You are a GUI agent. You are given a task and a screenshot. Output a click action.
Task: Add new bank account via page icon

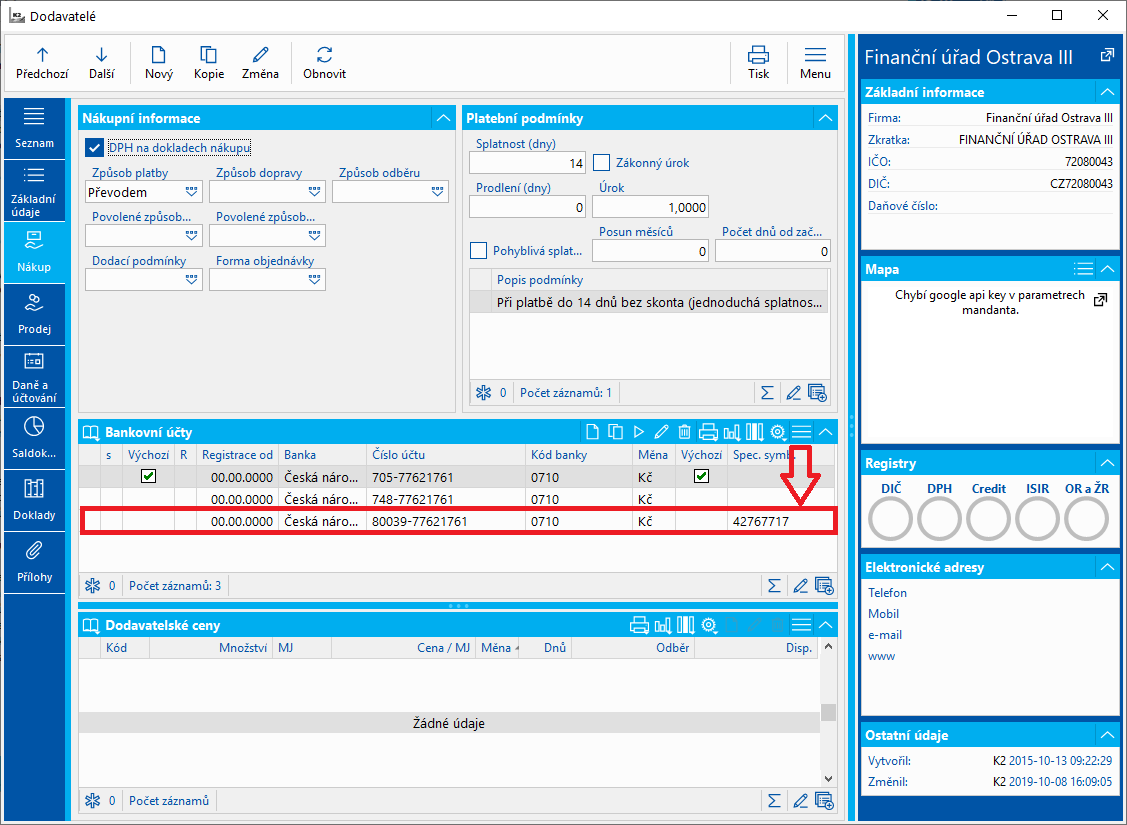point(592,432)
